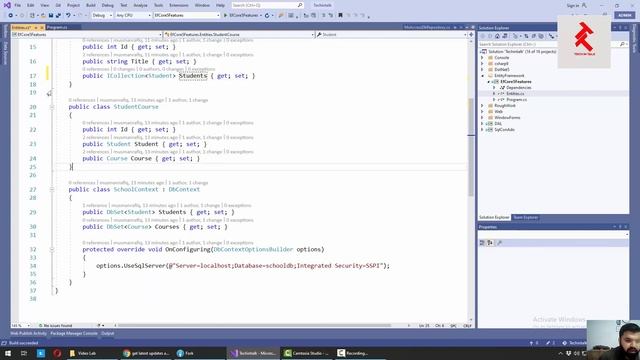Click the DbContext base type on line 27
This screenshot has width=640, height=360.
[184, 189]
